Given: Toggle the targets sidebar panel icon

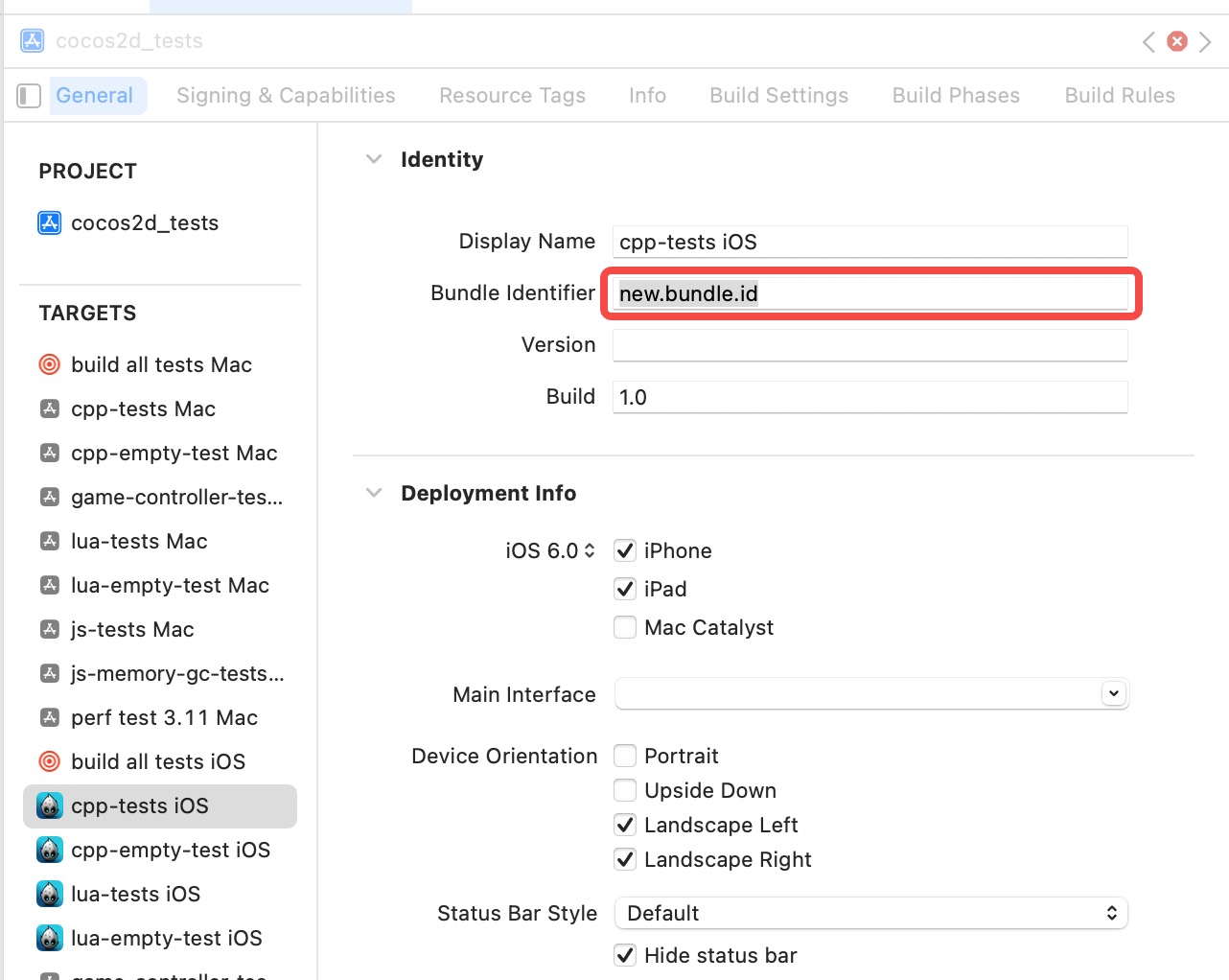Looking at the screenshot, I should click(29, 96).
